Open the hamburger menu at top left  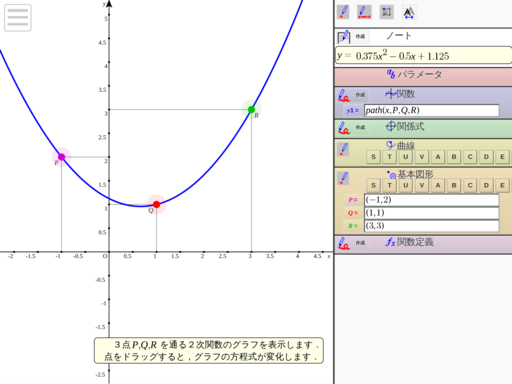(x=18, y=18)
